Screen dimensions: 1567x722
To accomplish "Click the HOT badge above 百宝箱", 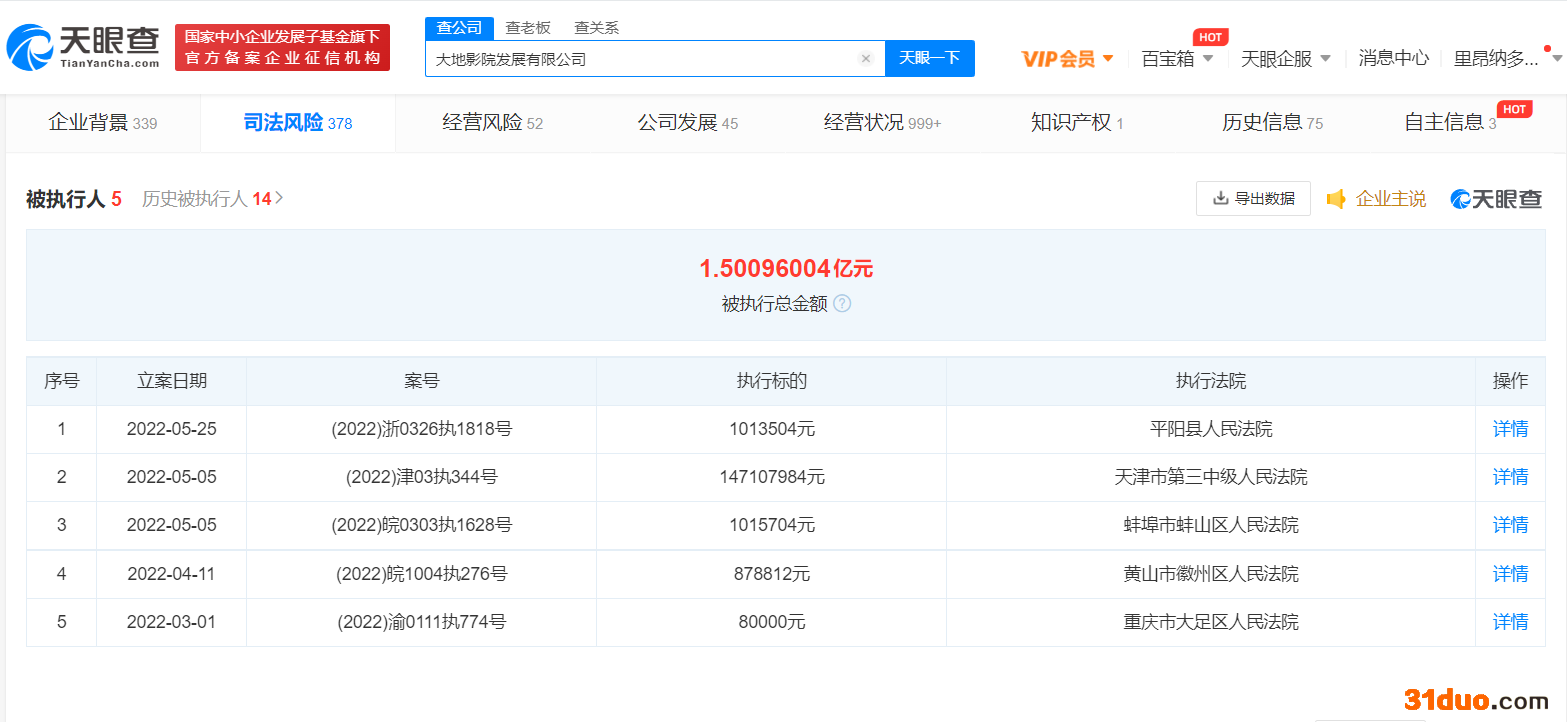I will pos(1210,37).
